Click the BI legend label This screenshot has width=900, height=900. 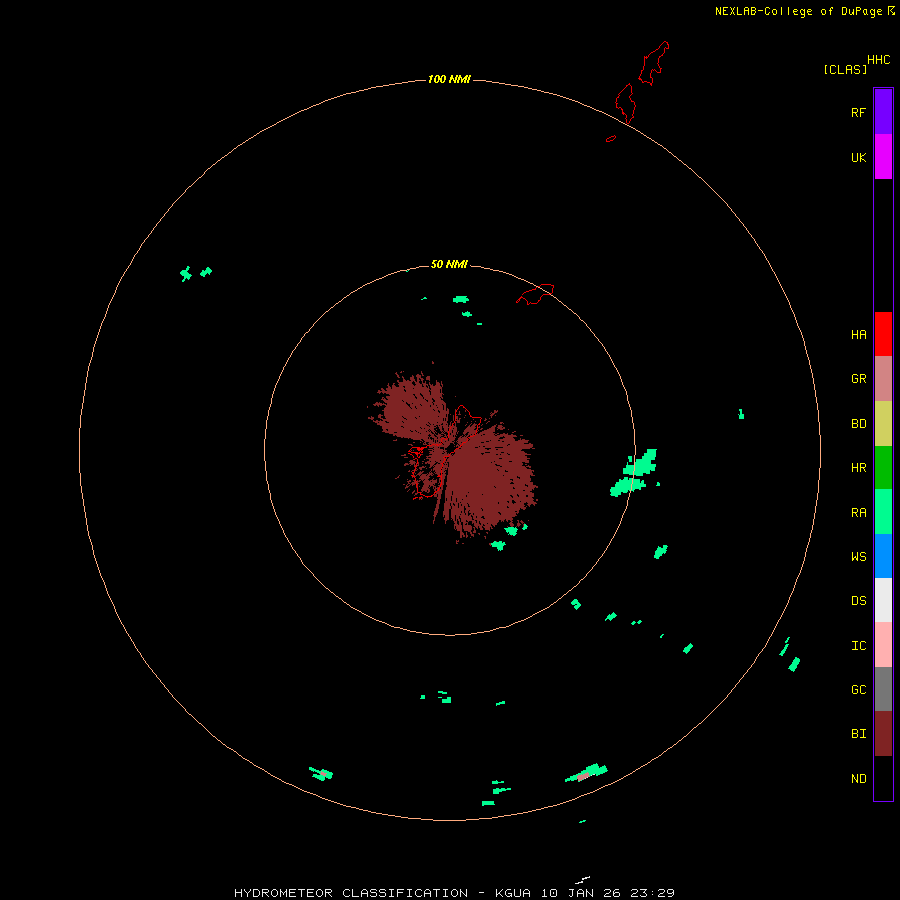click(x=858, y=734)
